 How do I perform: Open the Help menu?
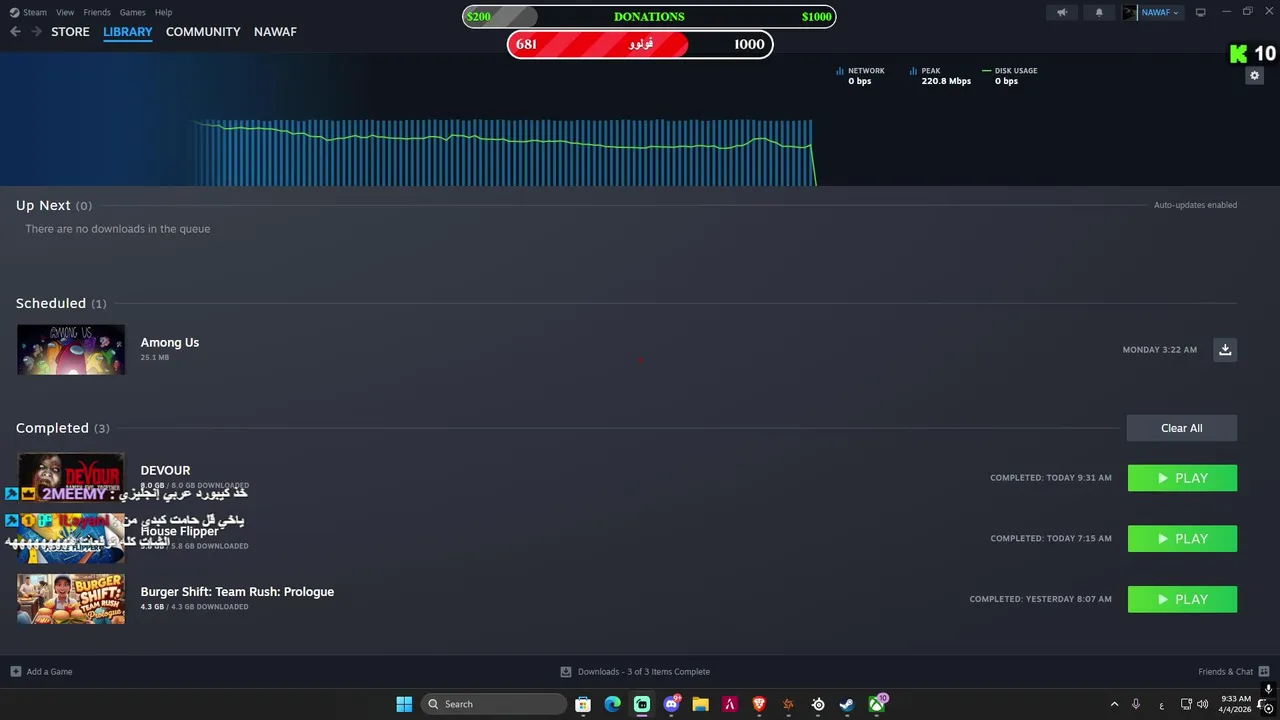163,12
